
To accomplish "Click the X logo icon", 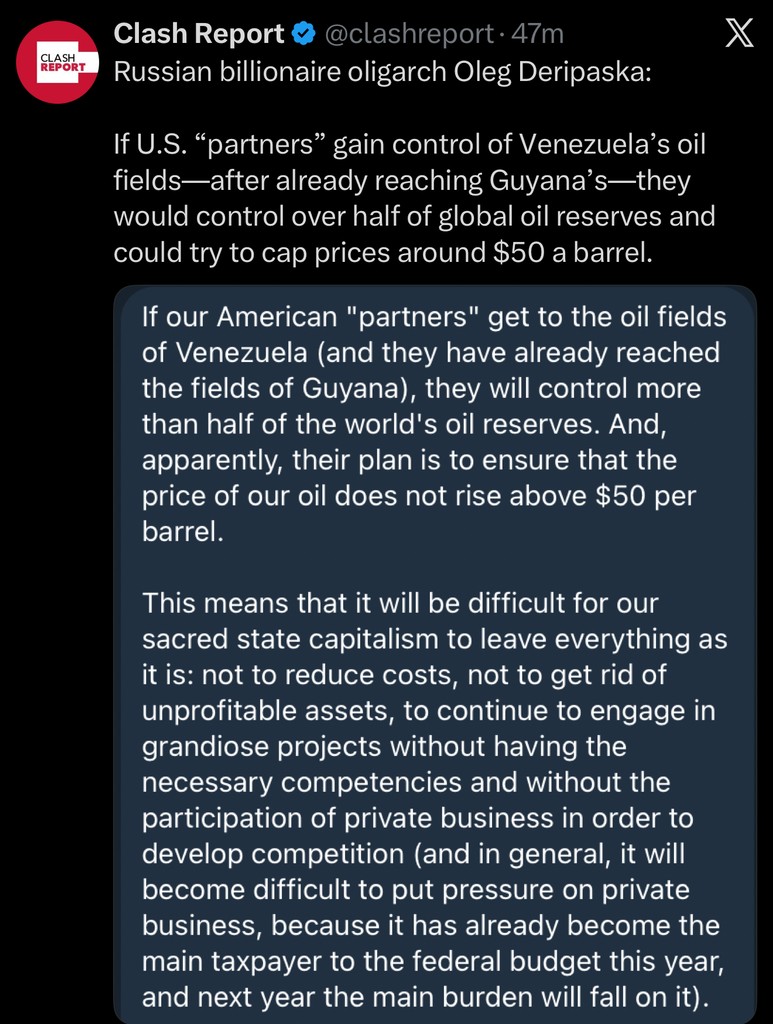I will pos(738,35).
